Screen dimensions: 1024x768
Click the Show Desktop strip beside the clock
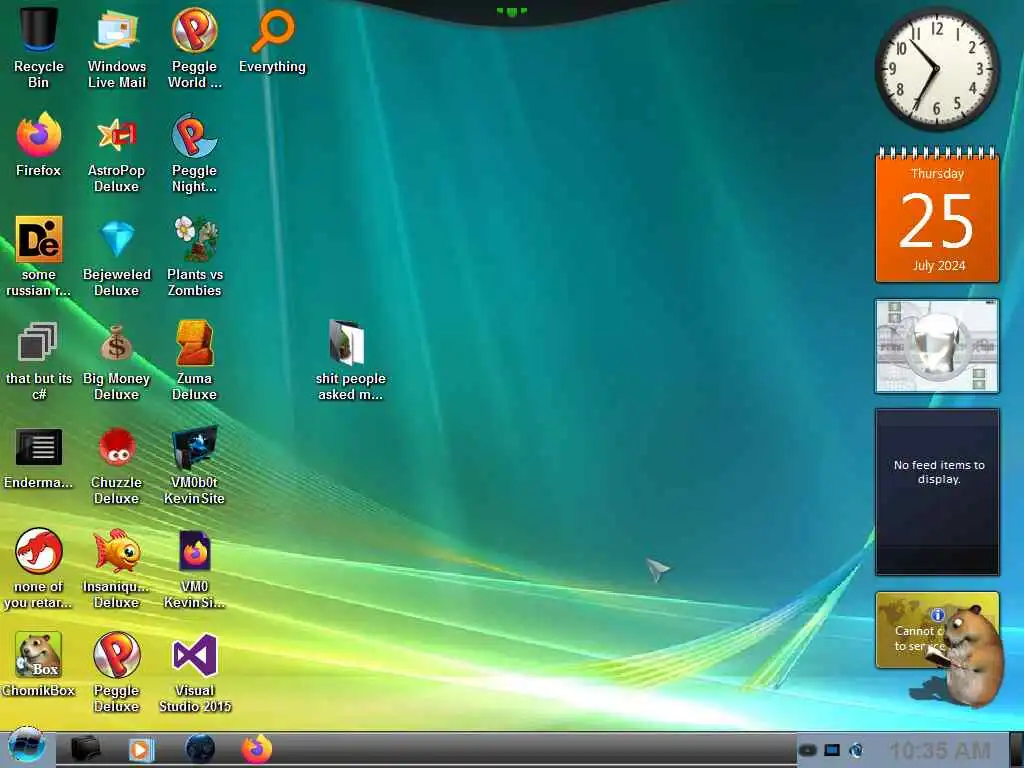click(1016, 750)
